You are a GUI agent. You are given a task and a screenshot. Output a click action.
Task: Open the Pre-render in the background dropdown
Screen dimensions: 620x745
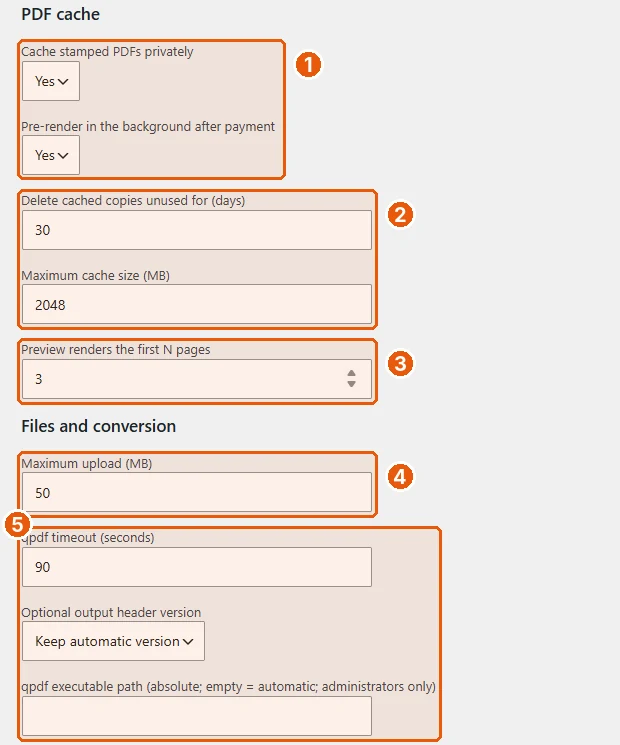click(x=51, y=155)
